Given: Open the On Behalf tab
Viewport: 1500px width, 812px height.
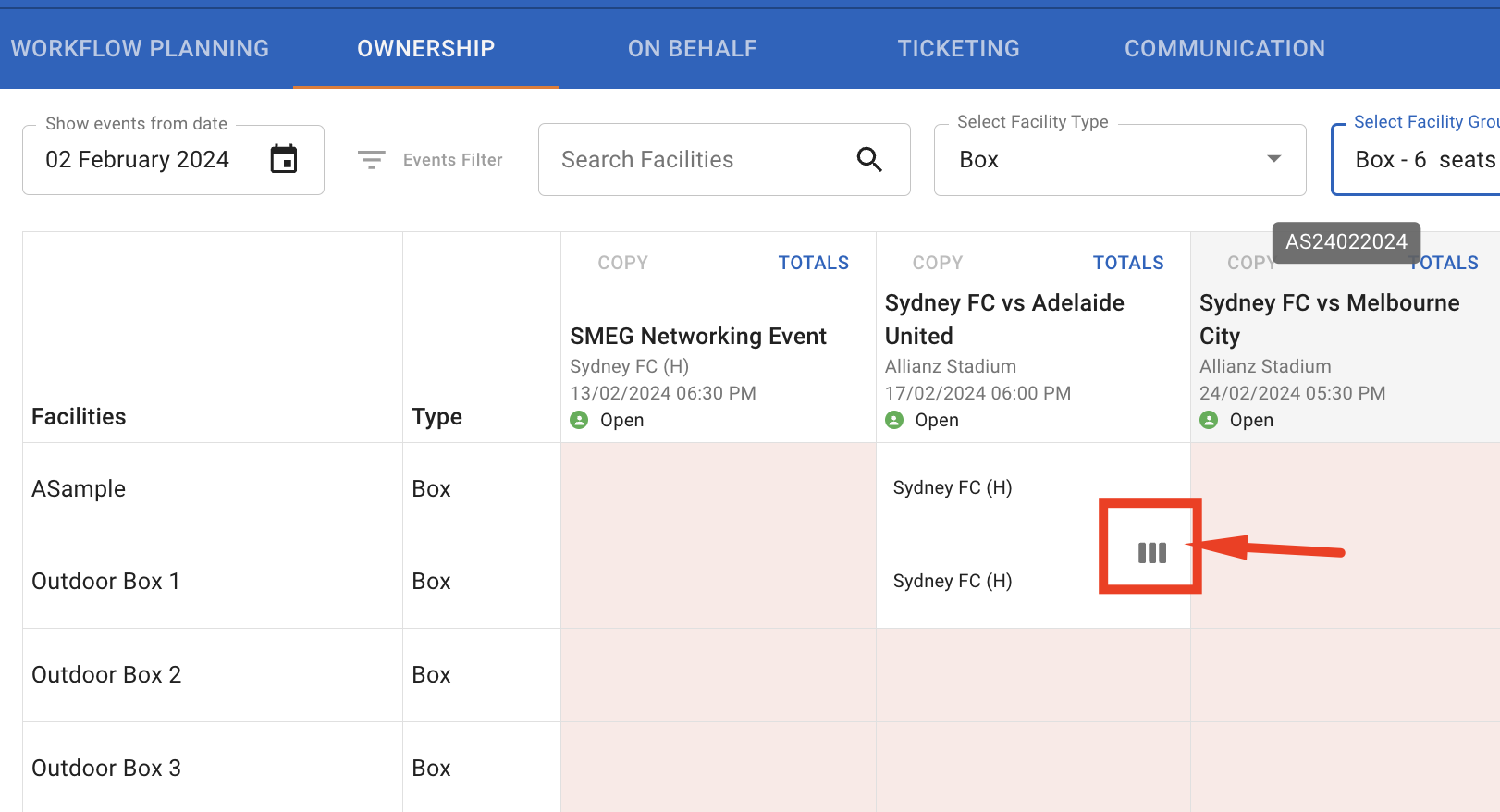Looking at the screenshot, I should coord(692,48).
